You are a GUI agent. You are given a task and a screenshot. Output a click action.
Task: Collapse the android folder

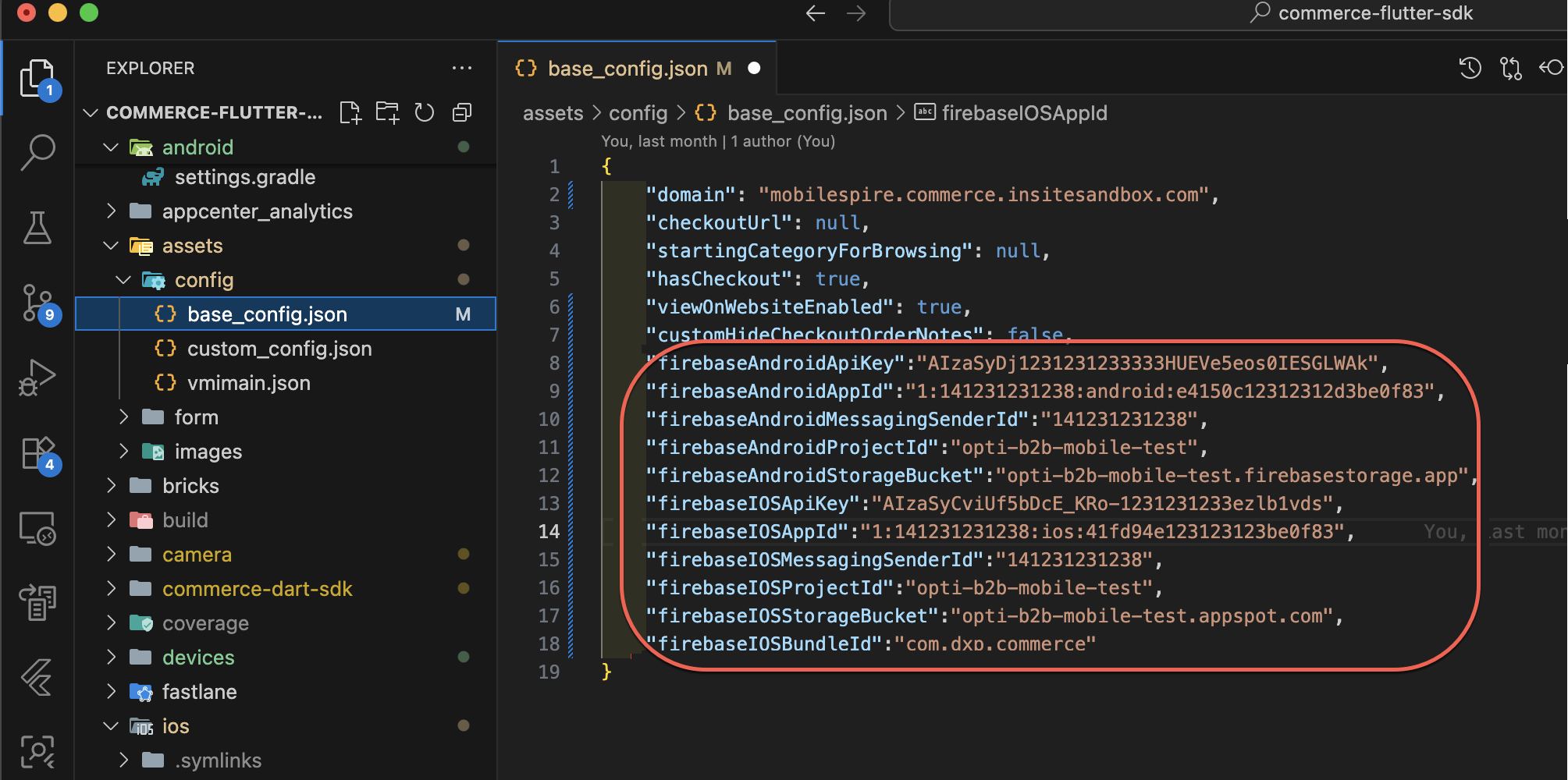point(111,147)
